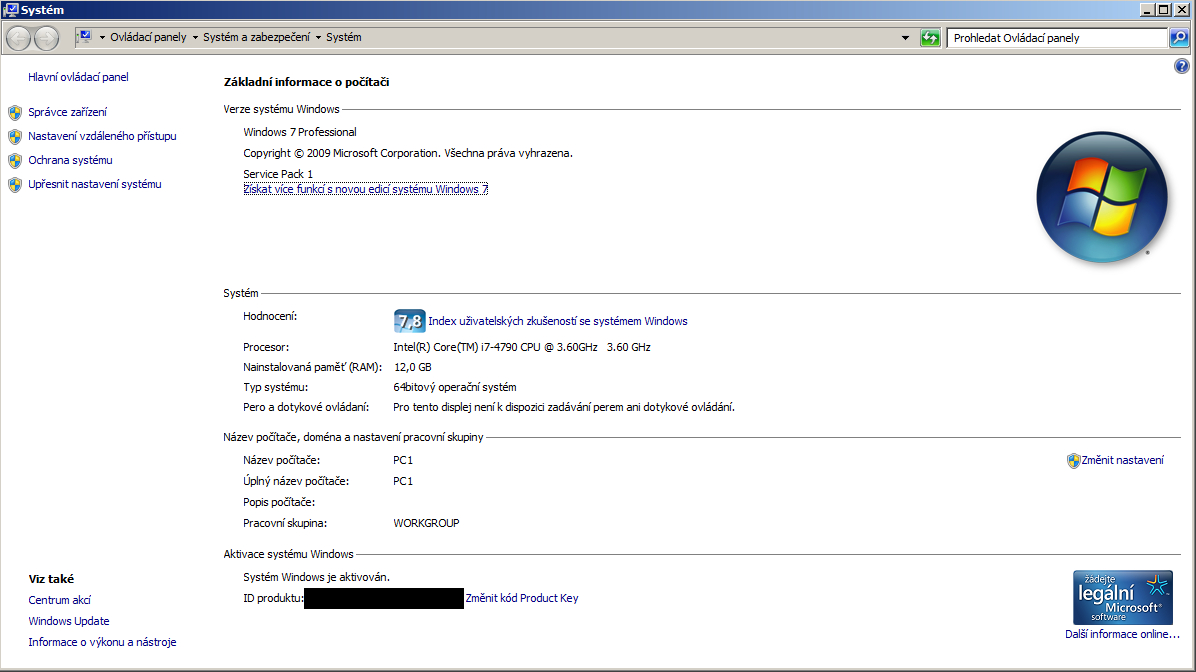Image resolution: width=1196 pixels, height=672 pixels.
Task: Click the processor value Intel Core i7-4790
Action: (522, 347)
